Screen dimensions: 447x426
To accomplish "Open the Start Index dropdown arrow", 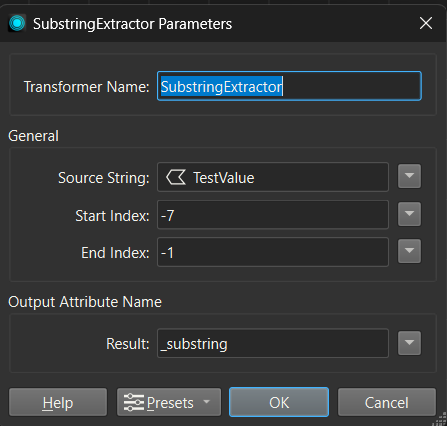I will coord(409,214).
